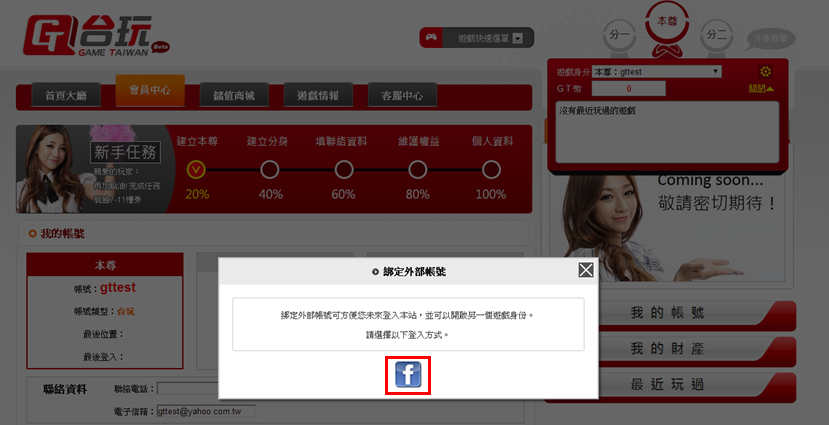
Task: Open the 分身教學 speech bubble
Action: point(770,39)
